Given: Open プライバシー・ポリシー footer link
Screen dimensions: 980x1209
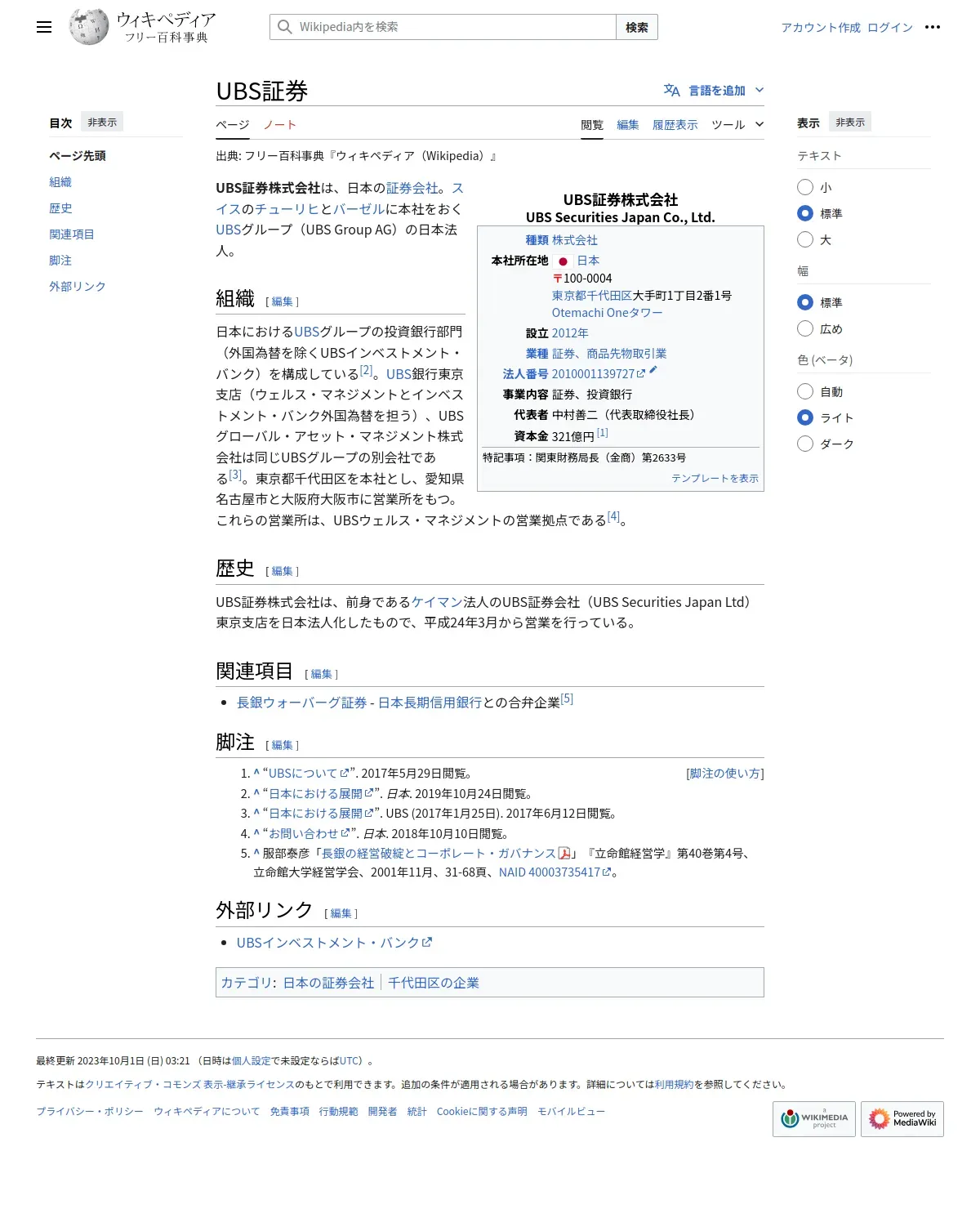Looking at the screenshot, I should point(90,1112).
